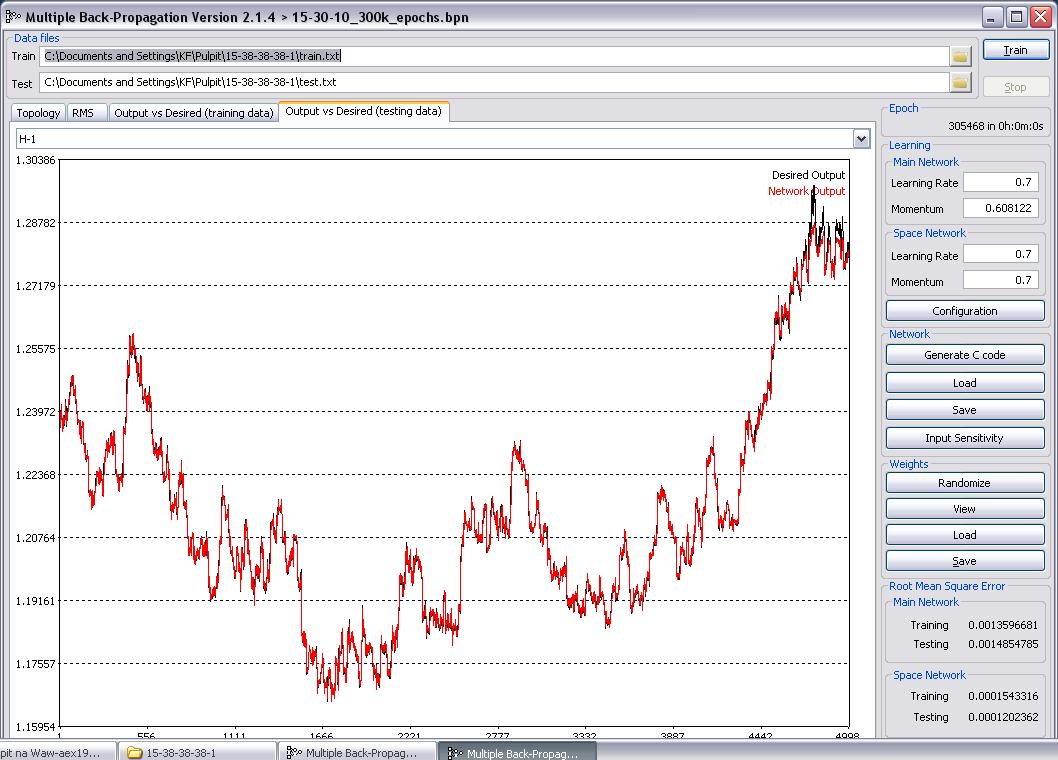Select active Multiple Back-Propag taskbar button
This screenshot has width=1058, height=760.
[x=518, y=752]
